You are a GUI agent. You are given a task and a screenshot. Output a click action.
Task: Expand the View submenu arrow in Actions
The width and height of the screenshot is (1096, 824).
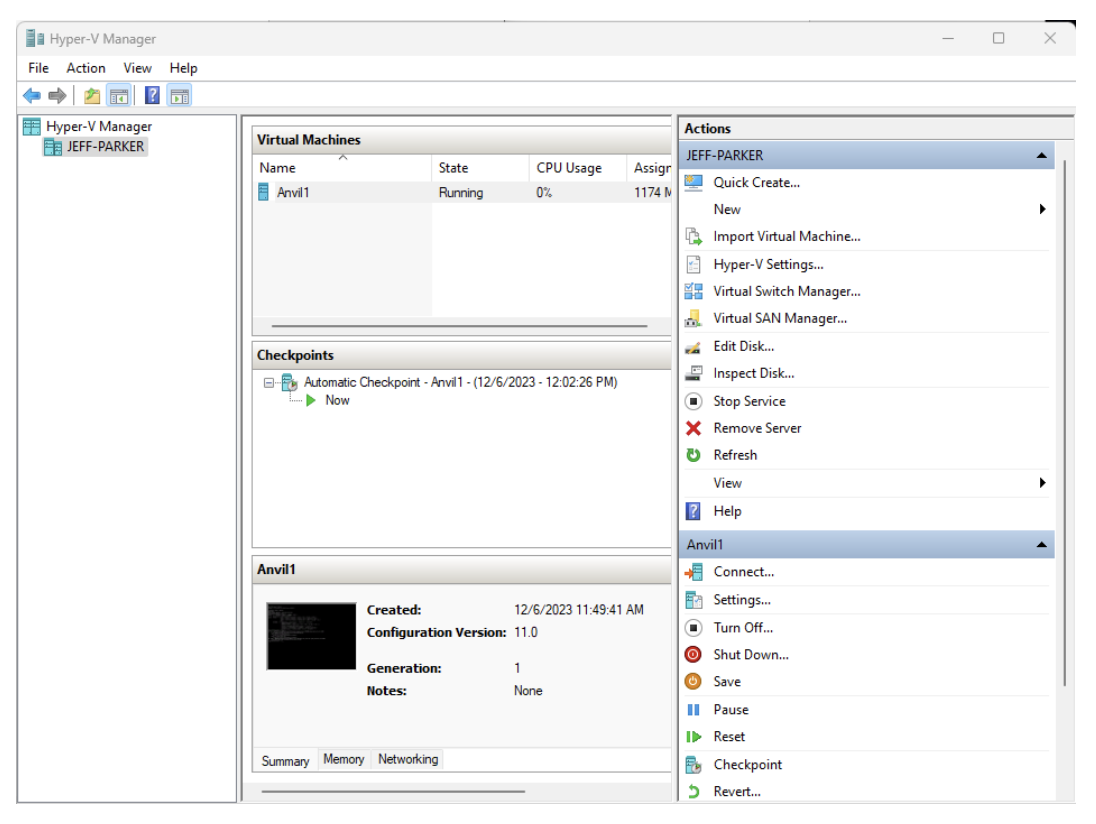pos(1042,483)
